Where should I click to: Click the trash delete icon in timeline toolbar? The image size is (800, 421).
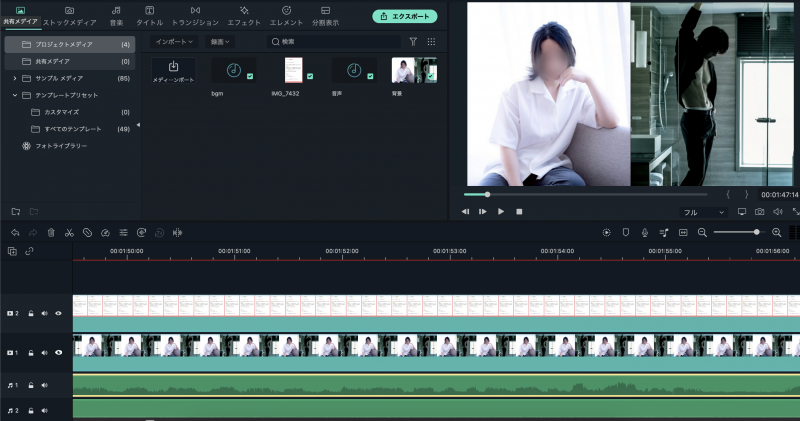[51, 232]
